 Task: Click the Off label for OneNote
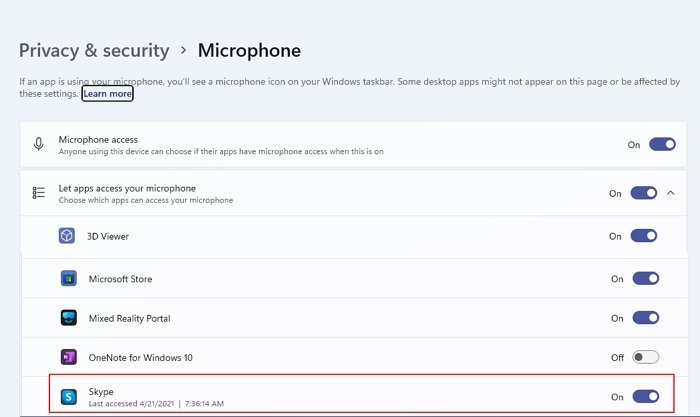pos(617,357)
